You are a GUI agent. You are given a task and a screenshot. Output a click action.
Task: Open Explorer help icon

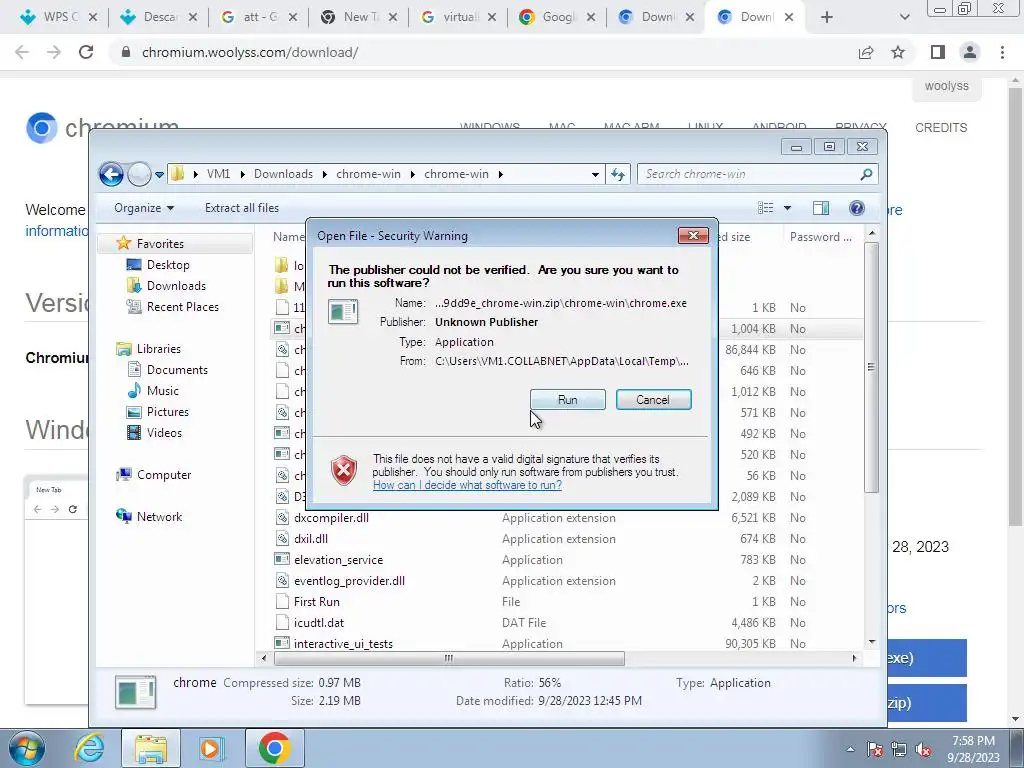point(857,208)
